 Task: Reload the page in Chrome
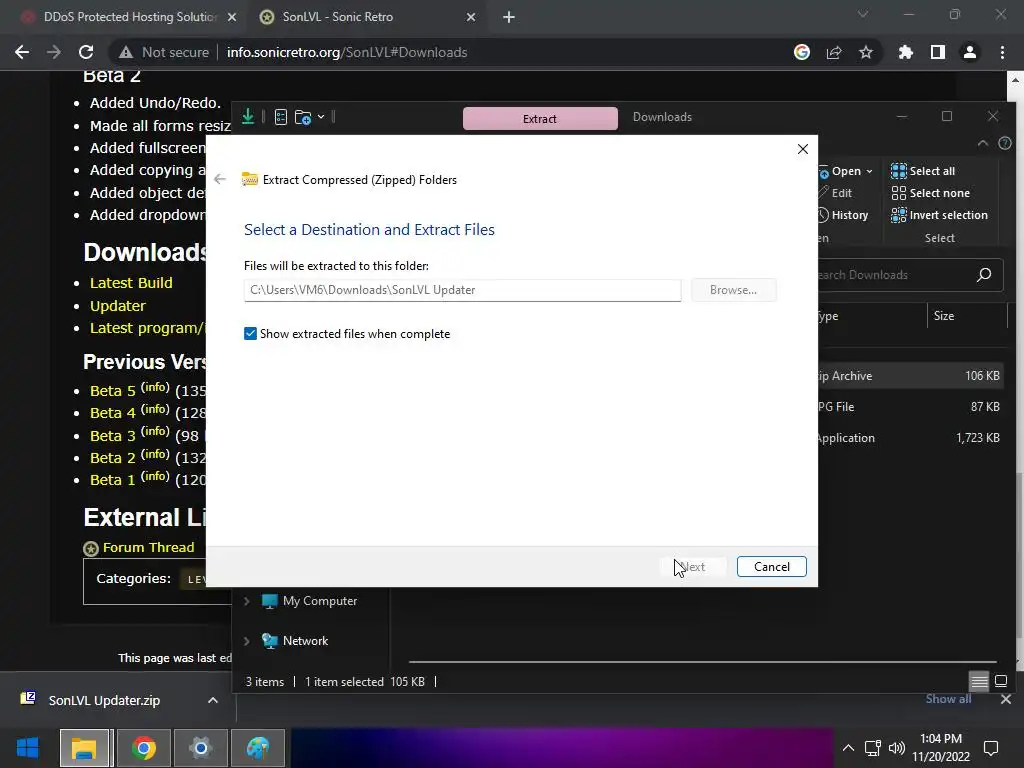click(x=86, y=52)
